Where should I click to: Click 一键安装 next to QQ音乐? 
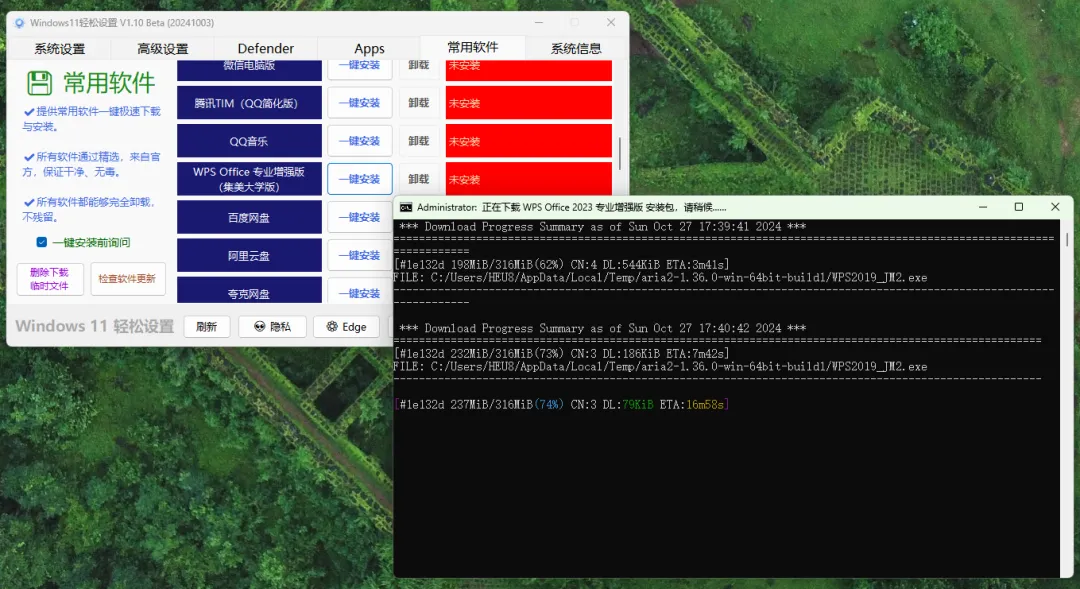pyautogui.click(x=360, y=140)
